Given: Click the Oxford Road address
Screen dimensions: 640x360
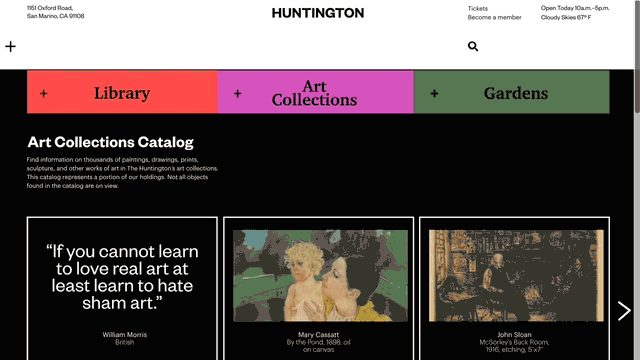Looking at the screenshot, I should [x=56, y=12].
